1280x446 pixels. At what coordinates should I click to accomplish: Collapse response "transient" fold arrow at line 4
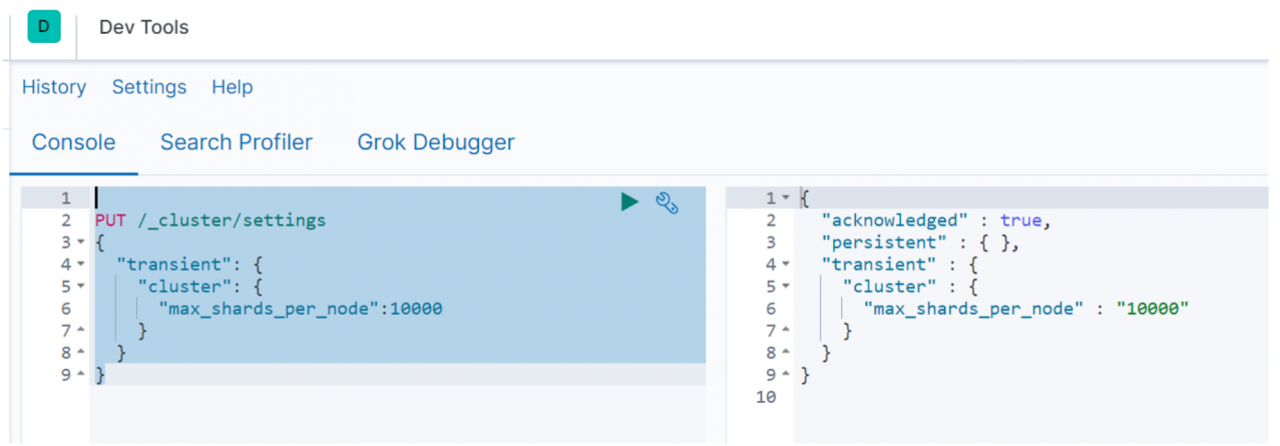(785, 265)
